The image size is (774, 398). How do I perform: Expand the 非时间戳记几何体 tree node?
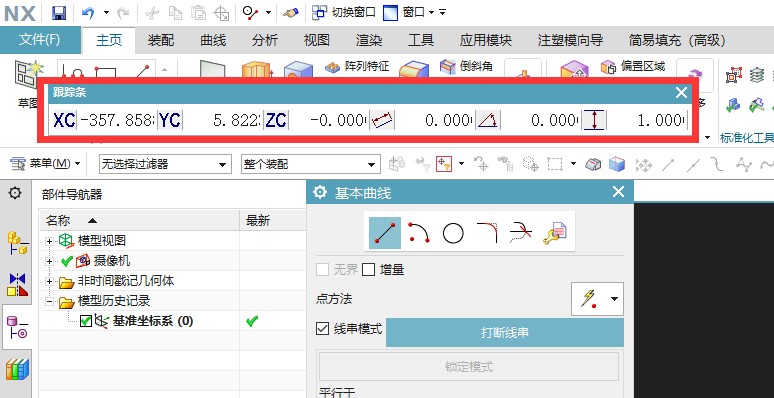(49, 281)
